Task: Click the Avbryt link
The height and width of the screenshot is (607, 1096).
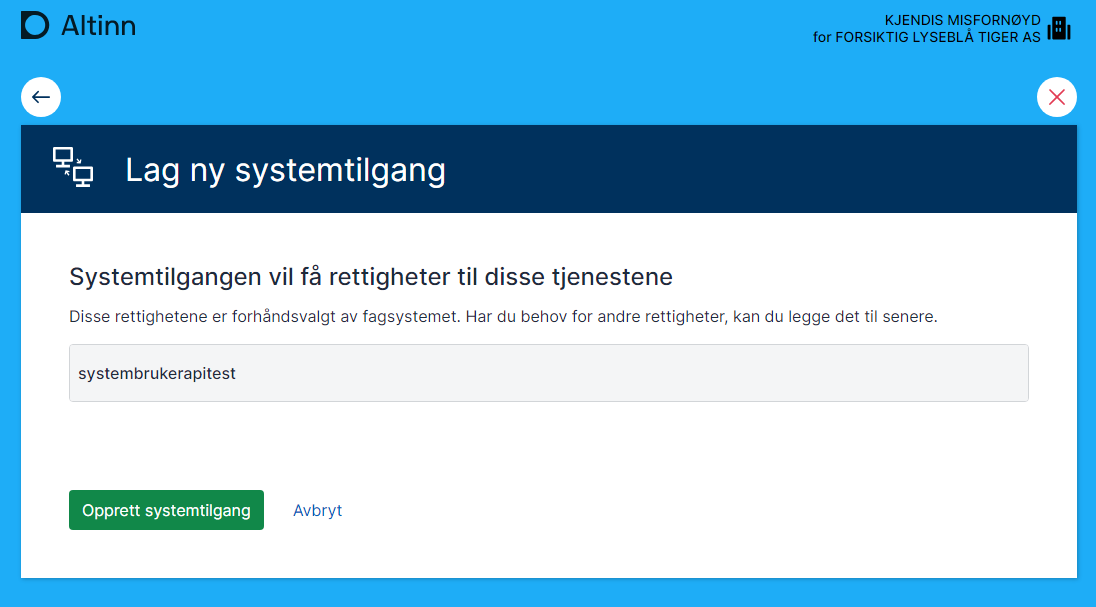Action: click(x=317, y=510)
